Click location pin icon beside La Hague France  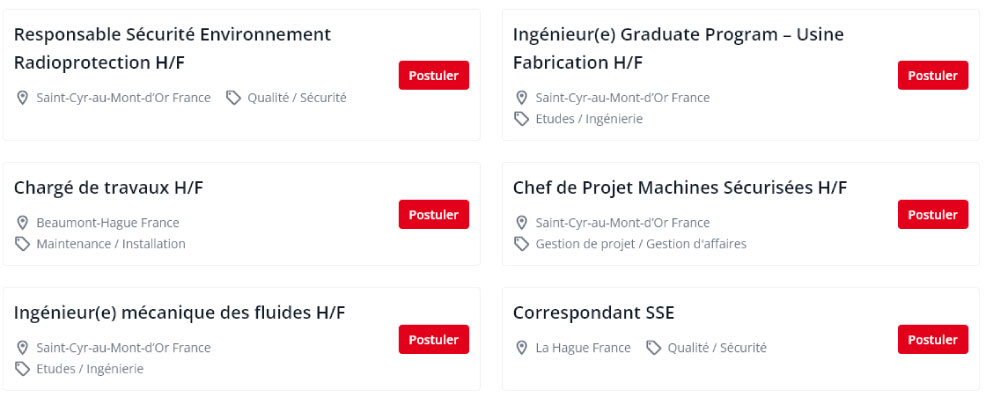point(521,348)
